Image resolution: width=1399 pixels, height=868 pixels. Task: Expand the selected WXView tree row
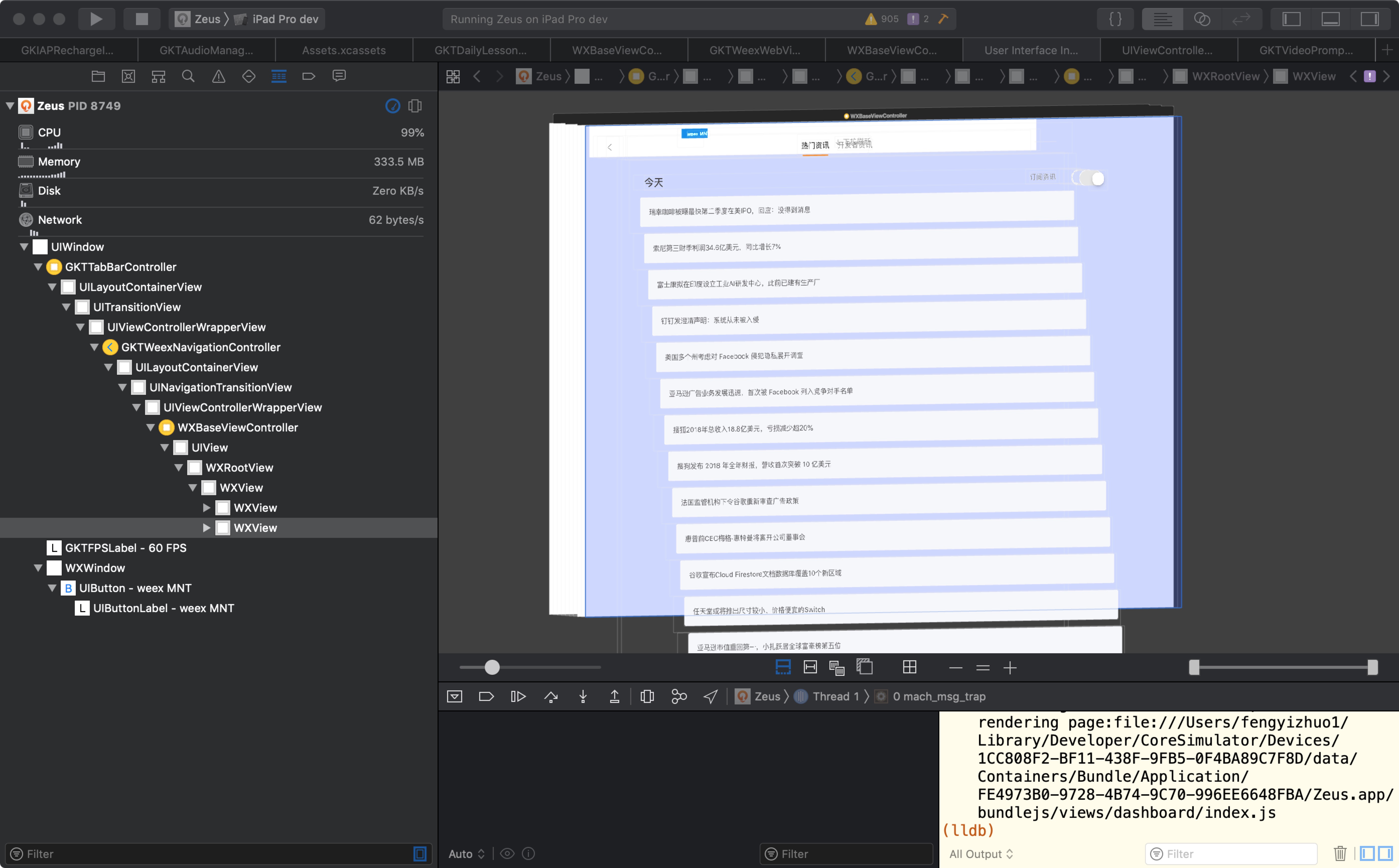pyautogui.click(x=206, y=528)
